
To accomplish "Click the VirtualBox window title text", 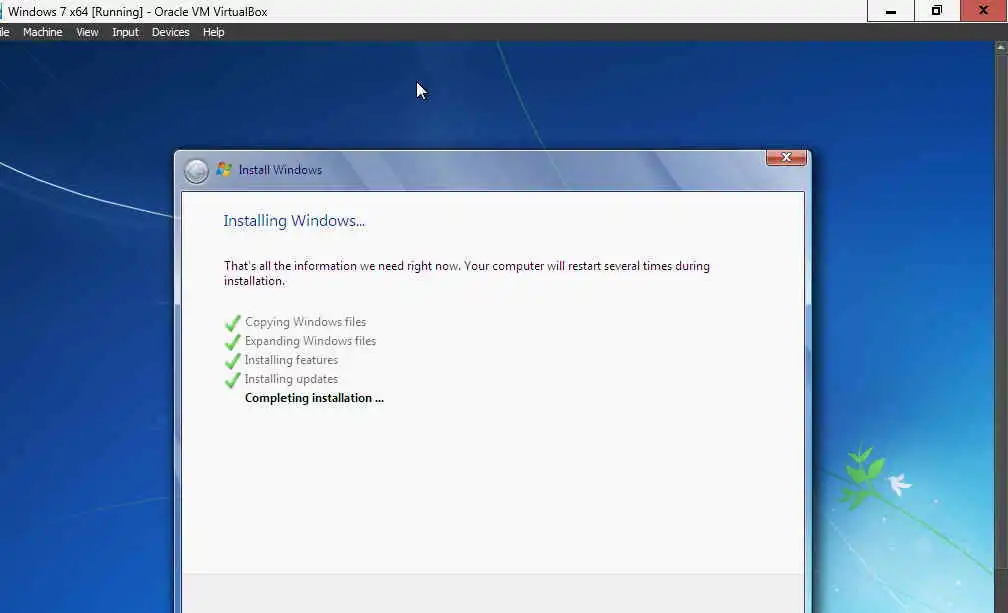I will click(x=138, y=12).
